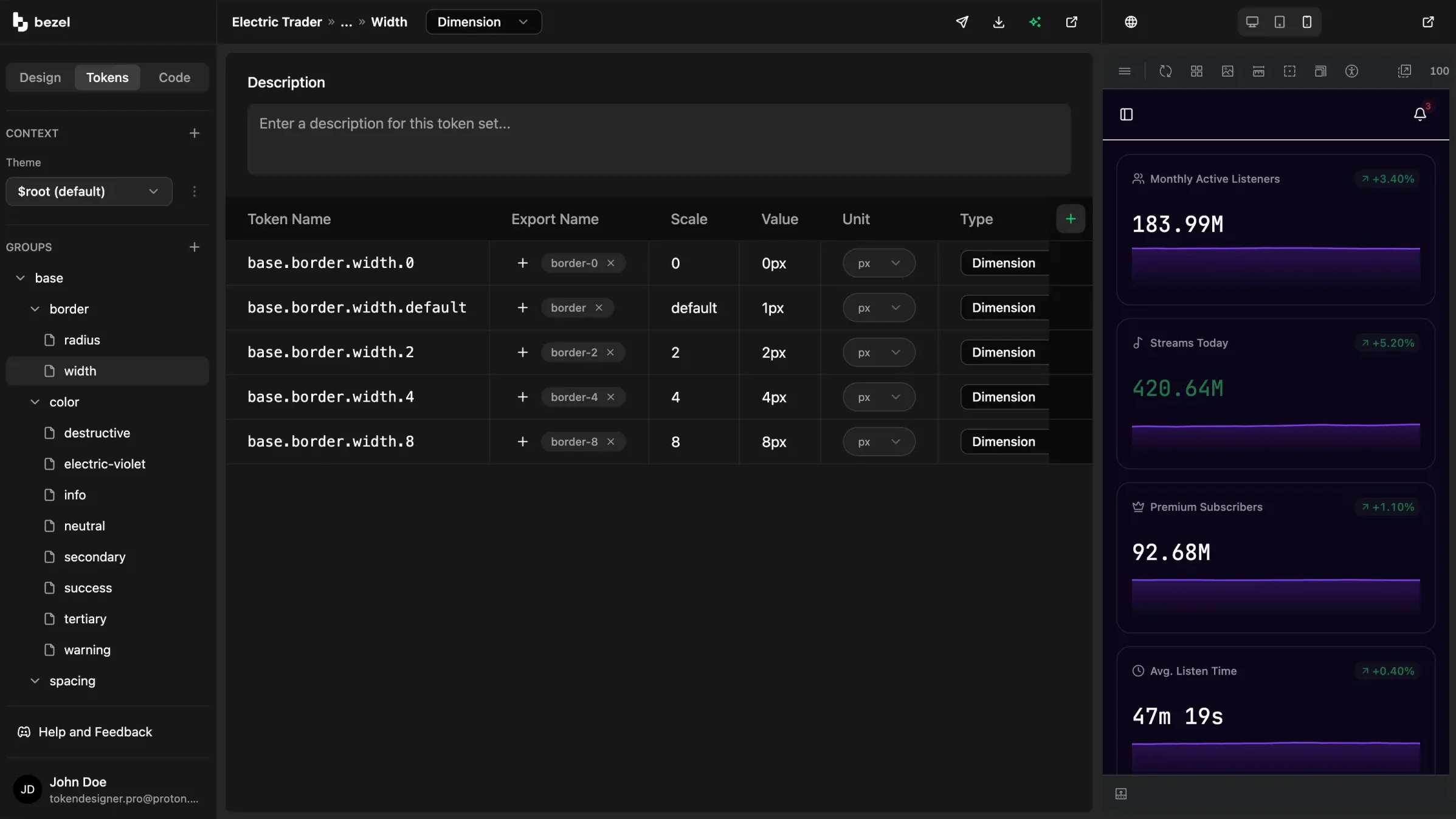
Task: Click the download icon in top bar
Action: pos(998,22)
